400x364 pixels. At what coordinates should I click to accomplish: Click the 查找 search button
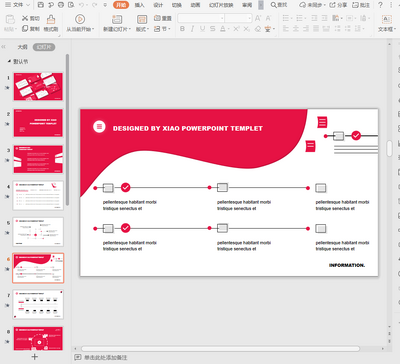(x=279, y=5)
